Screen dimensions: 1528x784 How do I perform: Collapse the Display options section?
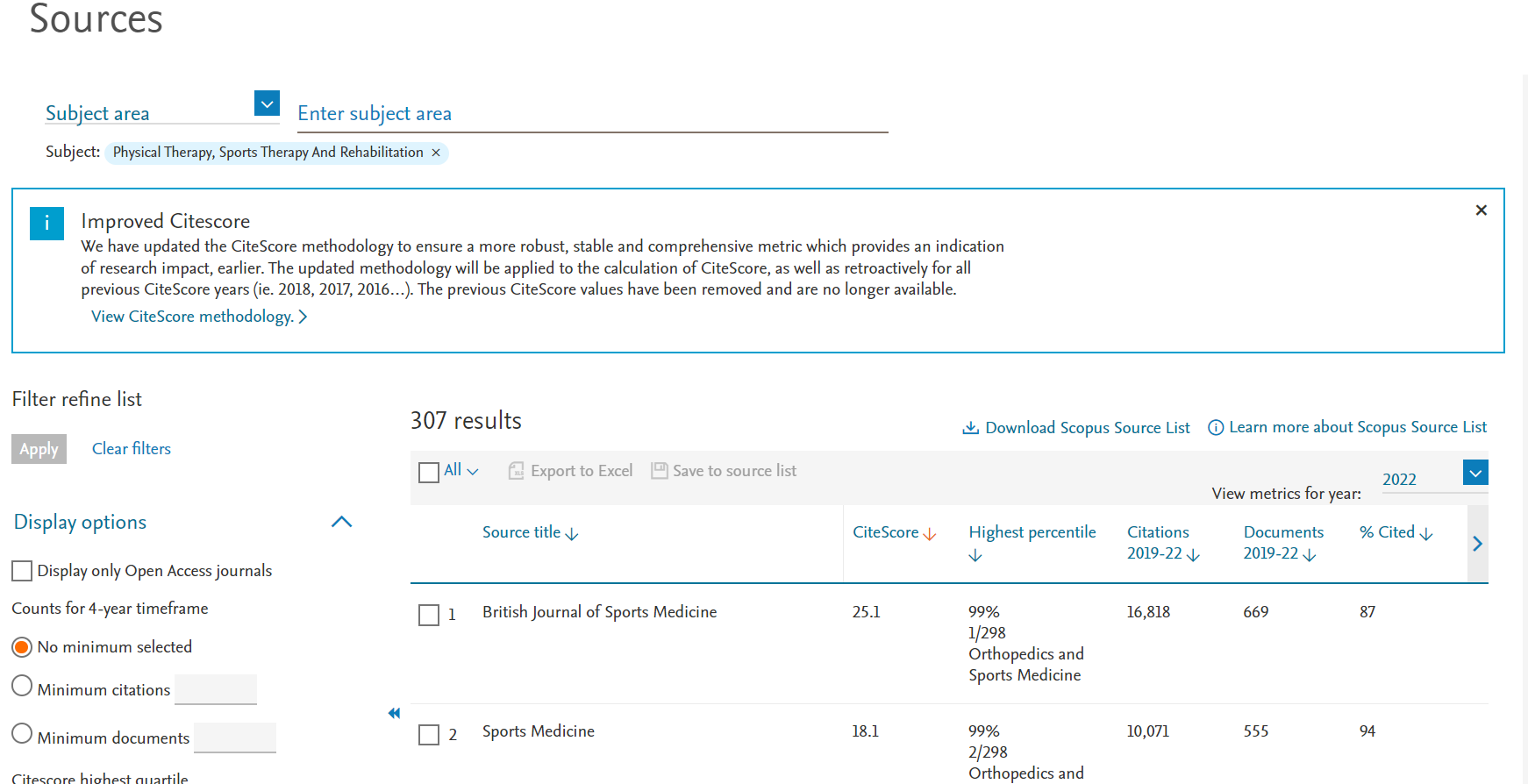pyautogui.click(x=341, y=522)
